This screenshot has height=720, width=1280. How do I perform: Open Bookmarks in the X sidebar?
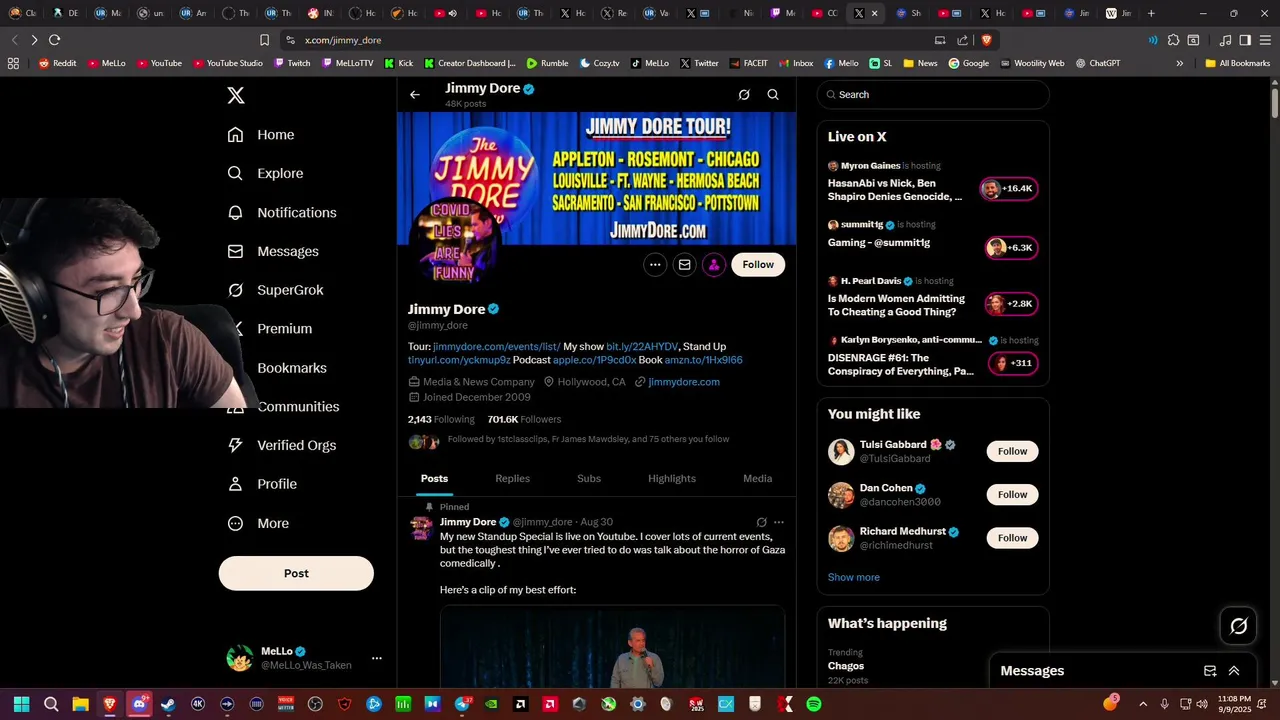[x=292, y=368]
